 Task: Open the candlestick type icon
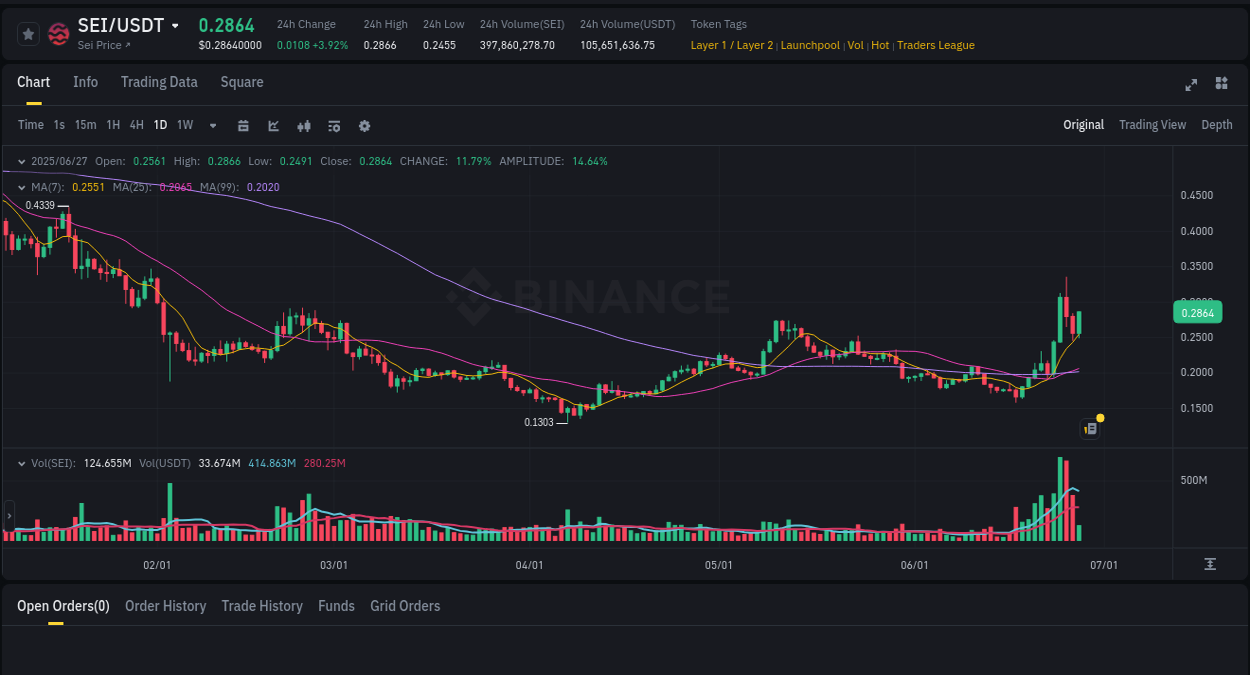click(303, 125)
